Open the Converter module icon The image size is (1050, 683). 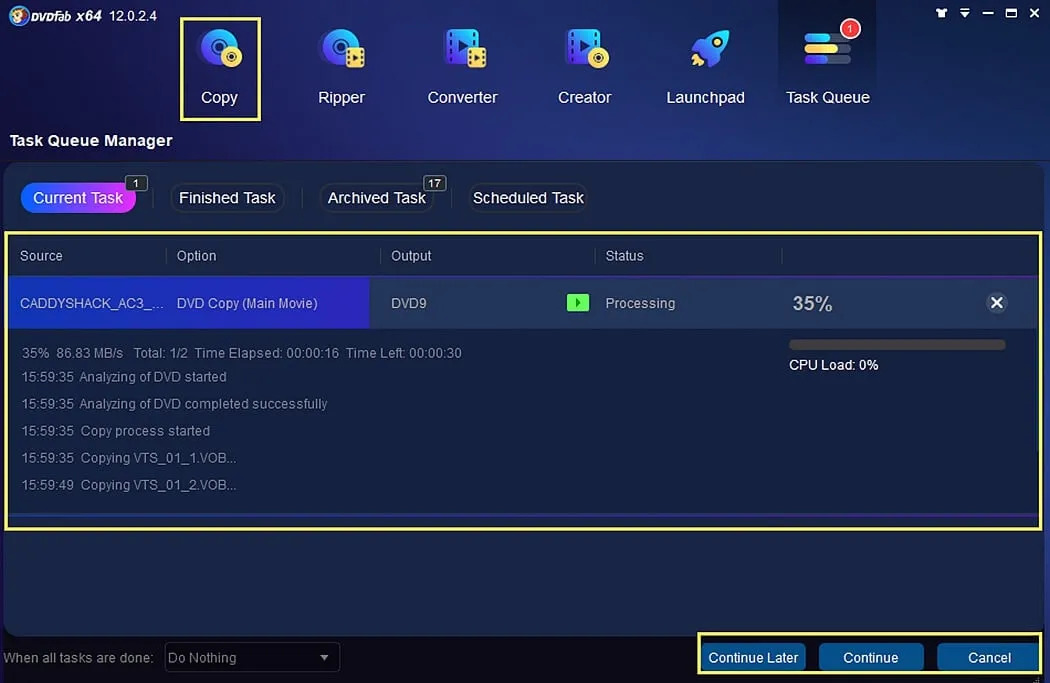click(x=463, y=50)
